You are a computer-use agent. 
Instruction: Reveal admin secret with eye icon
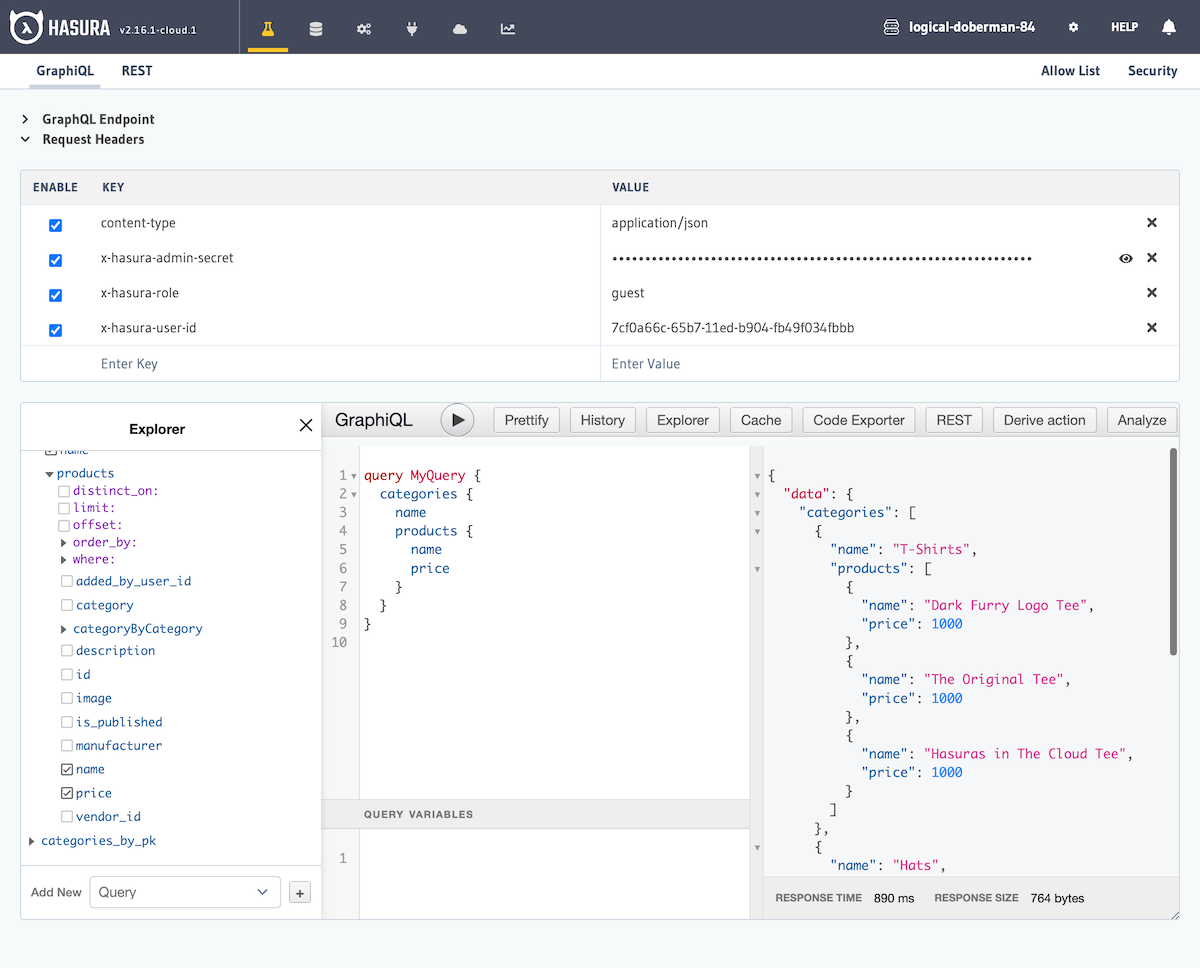(x=1126, y=259)
